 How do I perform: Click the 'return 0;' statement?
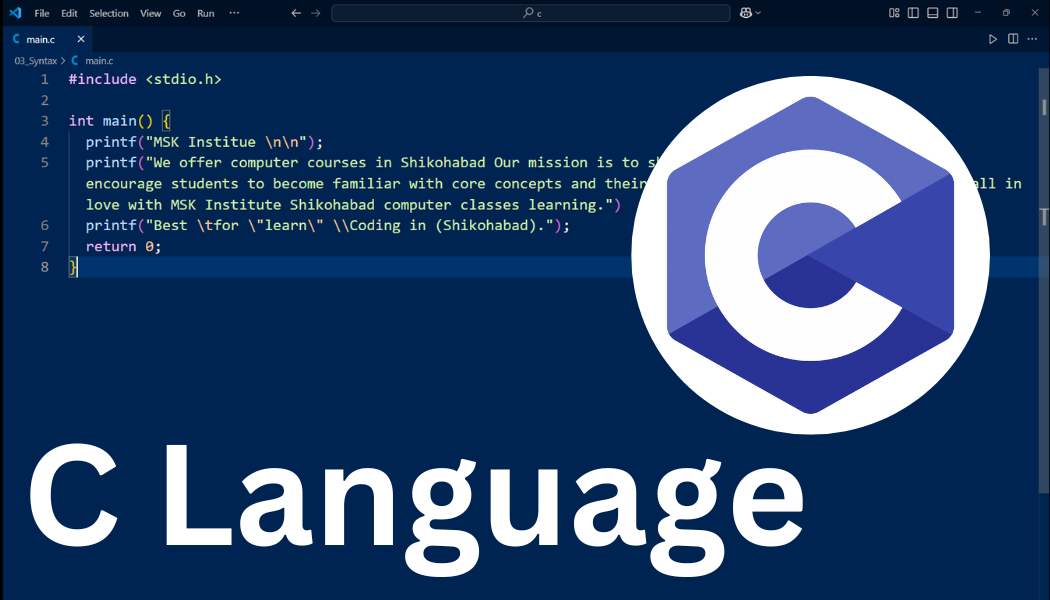pos(123,246)
